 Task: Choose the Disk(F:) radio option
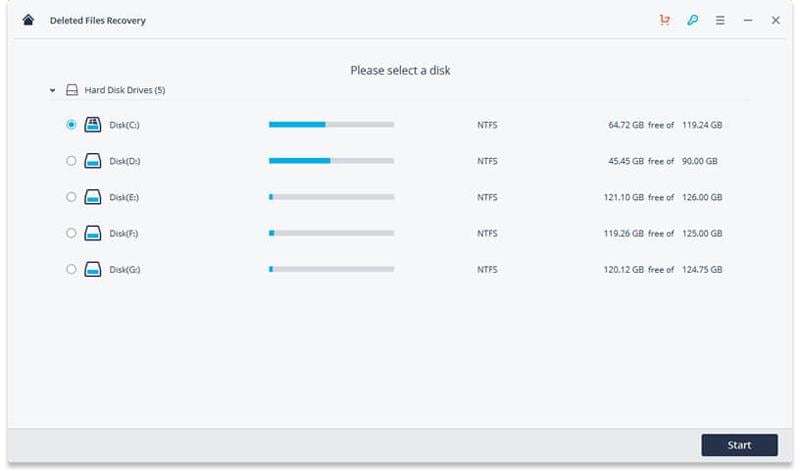[70, 233]
